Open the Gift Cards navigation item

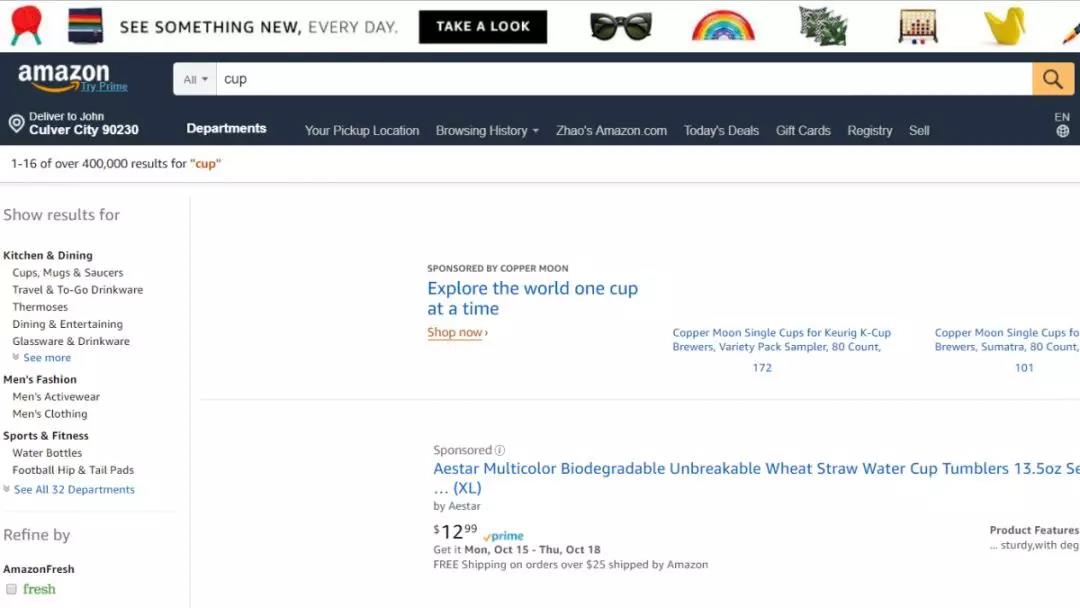tap(803, 130)
